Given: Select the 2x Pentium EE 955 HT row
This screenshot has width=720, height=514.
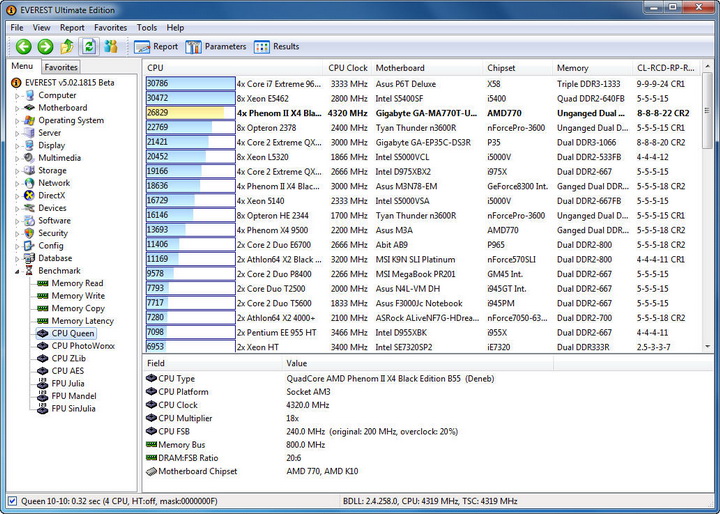Looking at the screenshot, I should click(x=422, y=332).
